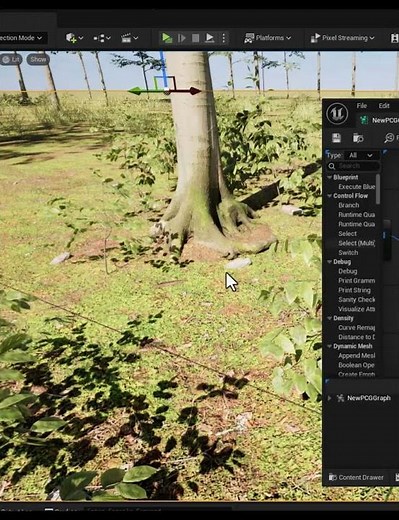Select the Print Gramm node entry
Image resolution: width=399 pixels, height=520 pixels.
coord(356,281)
